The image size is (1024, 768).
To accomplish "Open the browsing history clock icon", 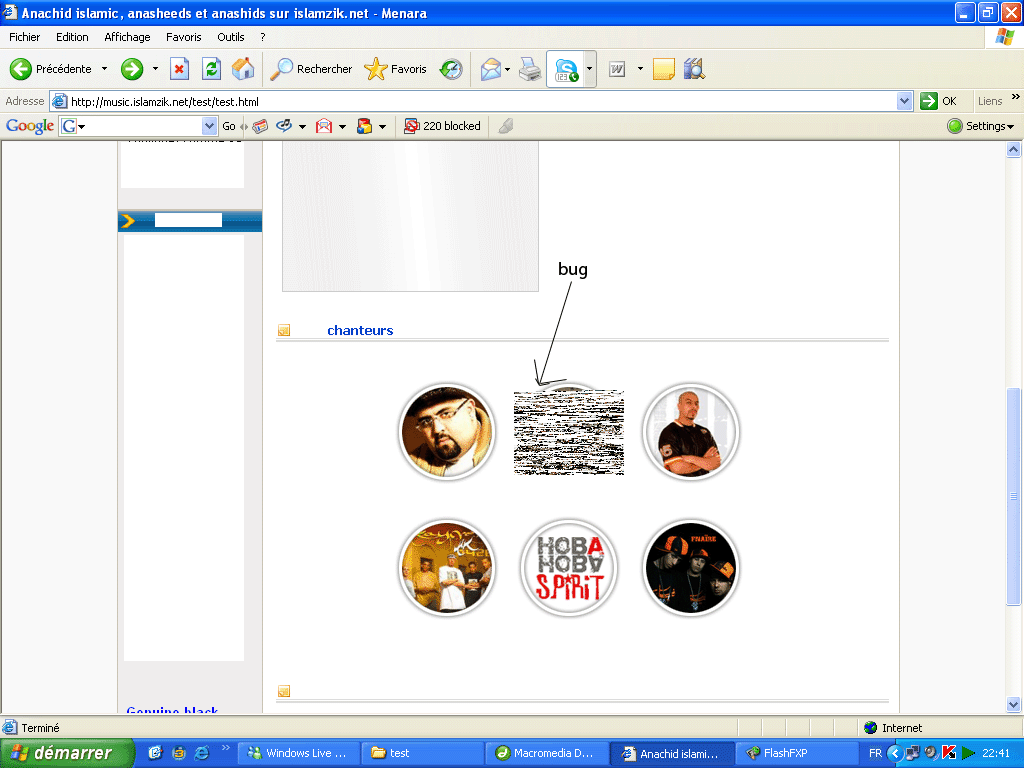I will click(451, 69).
